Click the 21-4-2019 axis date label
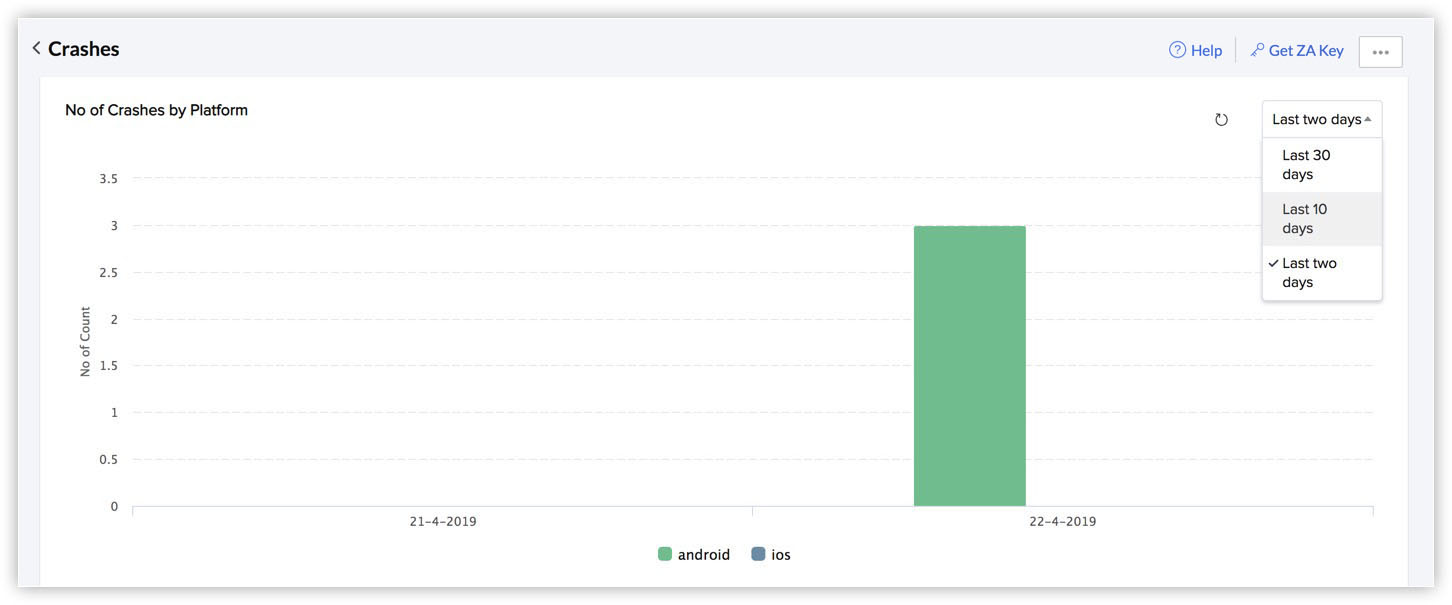The height and width of the screenshot is (605, 1452). coord(443,521)
